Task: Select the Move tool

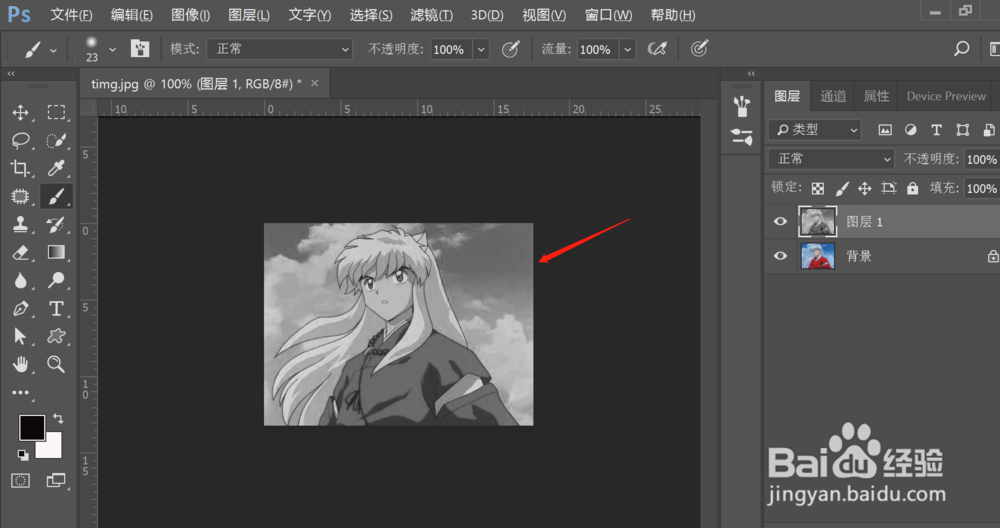Action: (20, 112)
